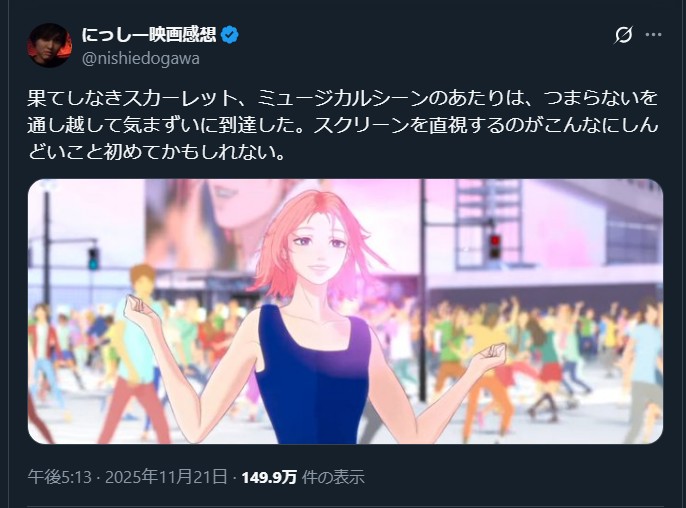Click the blue verified checkmark badge
Viewport: 686px width, 508px height.
[x=229, y=35]
